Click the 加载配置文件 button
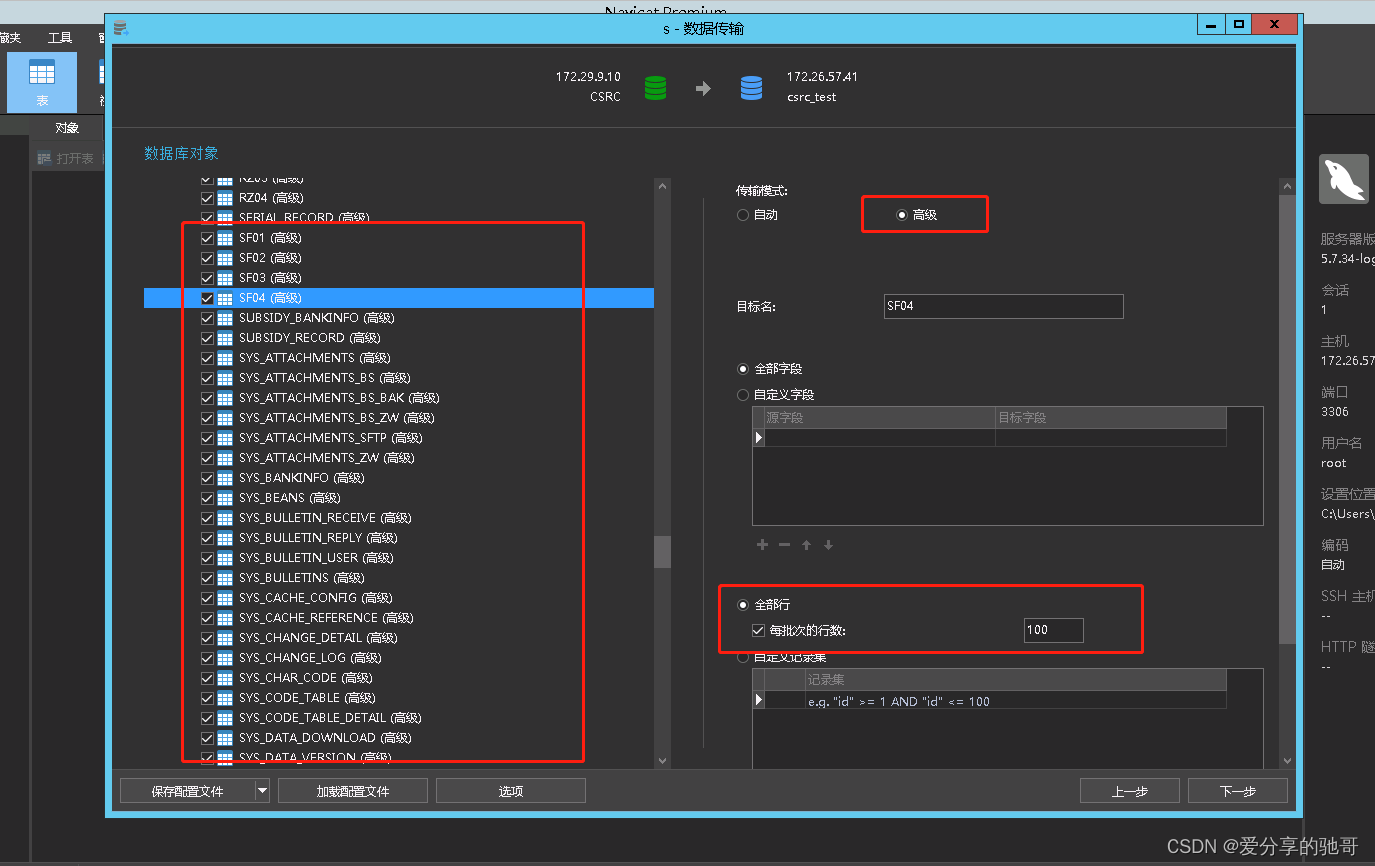Screen dimensions: 1375x866 tap(353, 791)
